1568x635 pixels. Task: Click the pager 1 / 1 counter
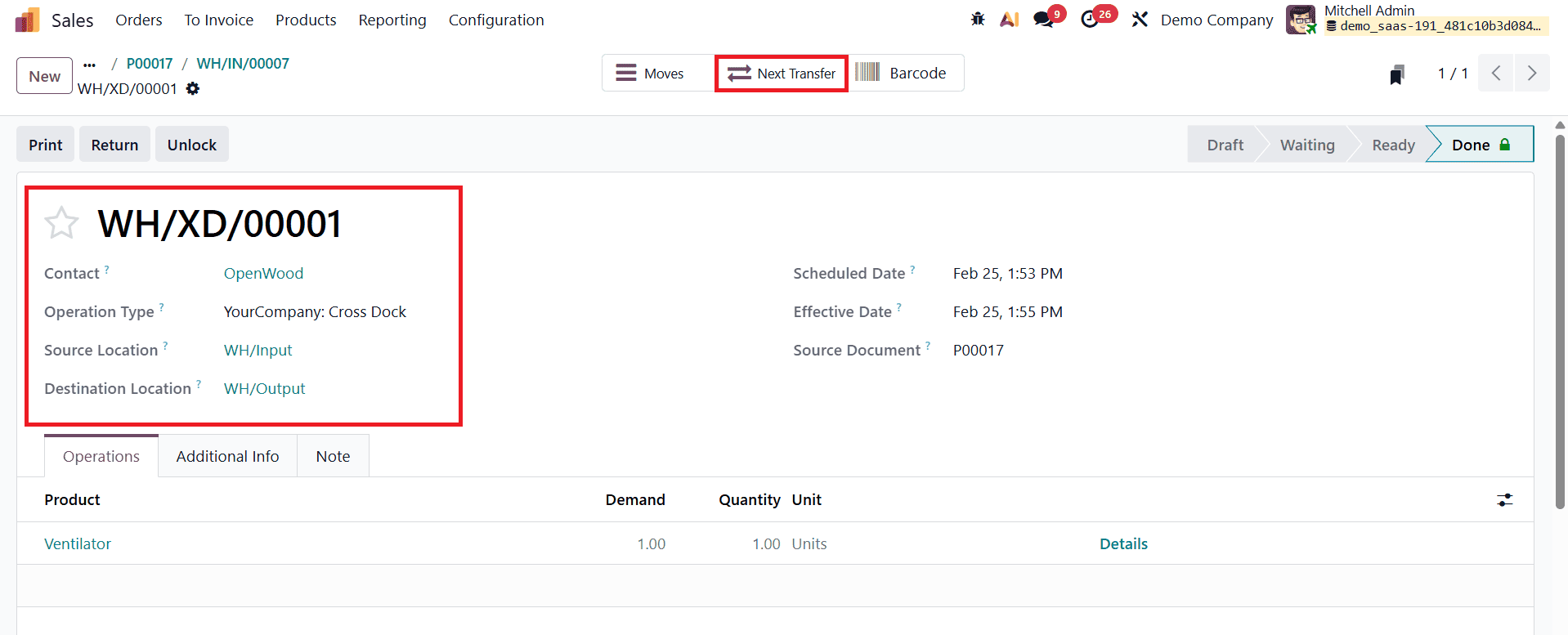coord(1453,74)
